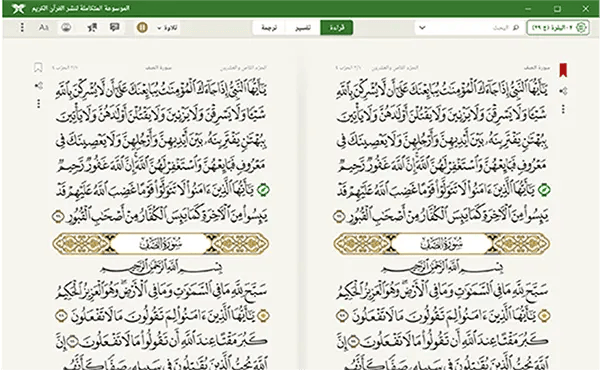Switch to the ترجمة (translation) tab
This screenshot has height=370, width=600.
point(269,28)
